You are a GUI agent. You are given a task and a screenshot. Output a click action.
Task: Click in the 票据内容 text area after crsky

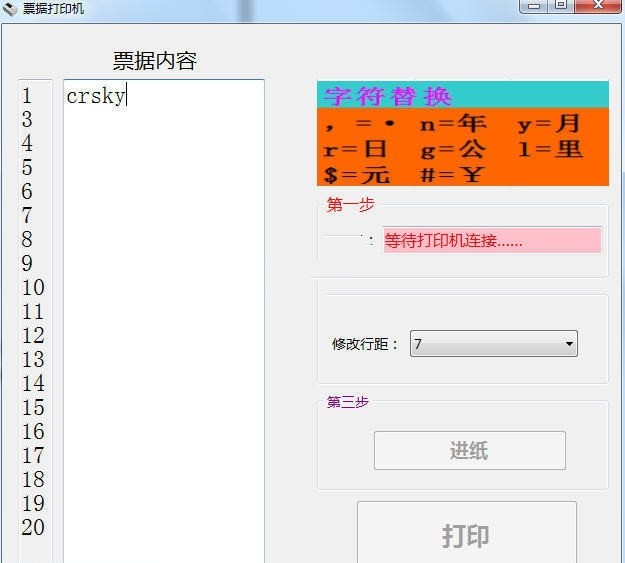(163, 319)
